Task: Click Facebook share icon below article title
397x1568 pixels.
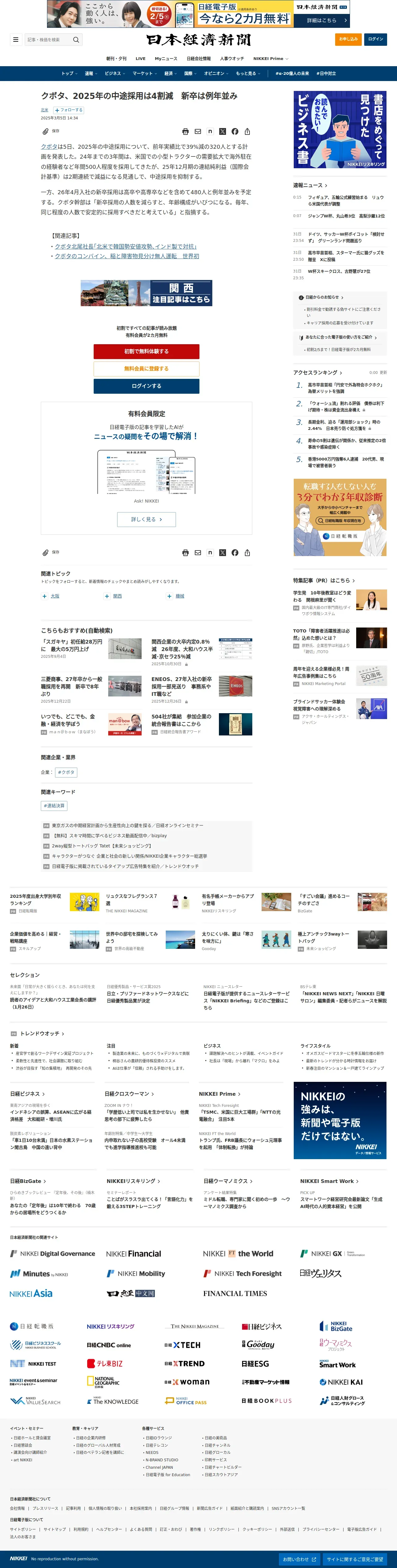Action: click(x=235, y=131)
